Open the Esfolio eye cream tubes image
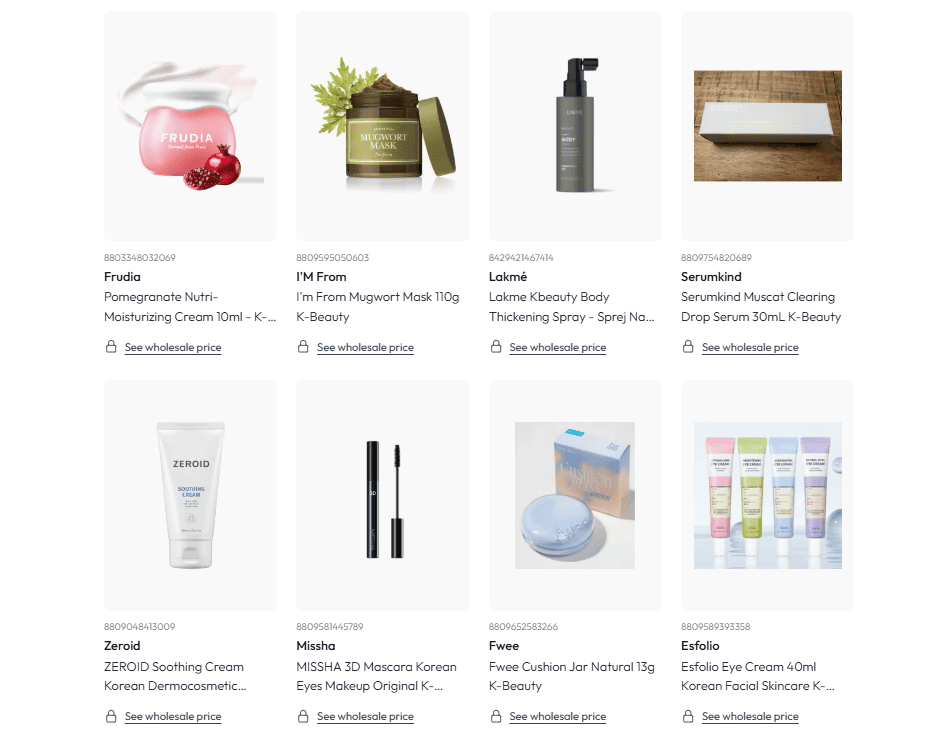Screen dimensions: 945x741 point(768,495)
